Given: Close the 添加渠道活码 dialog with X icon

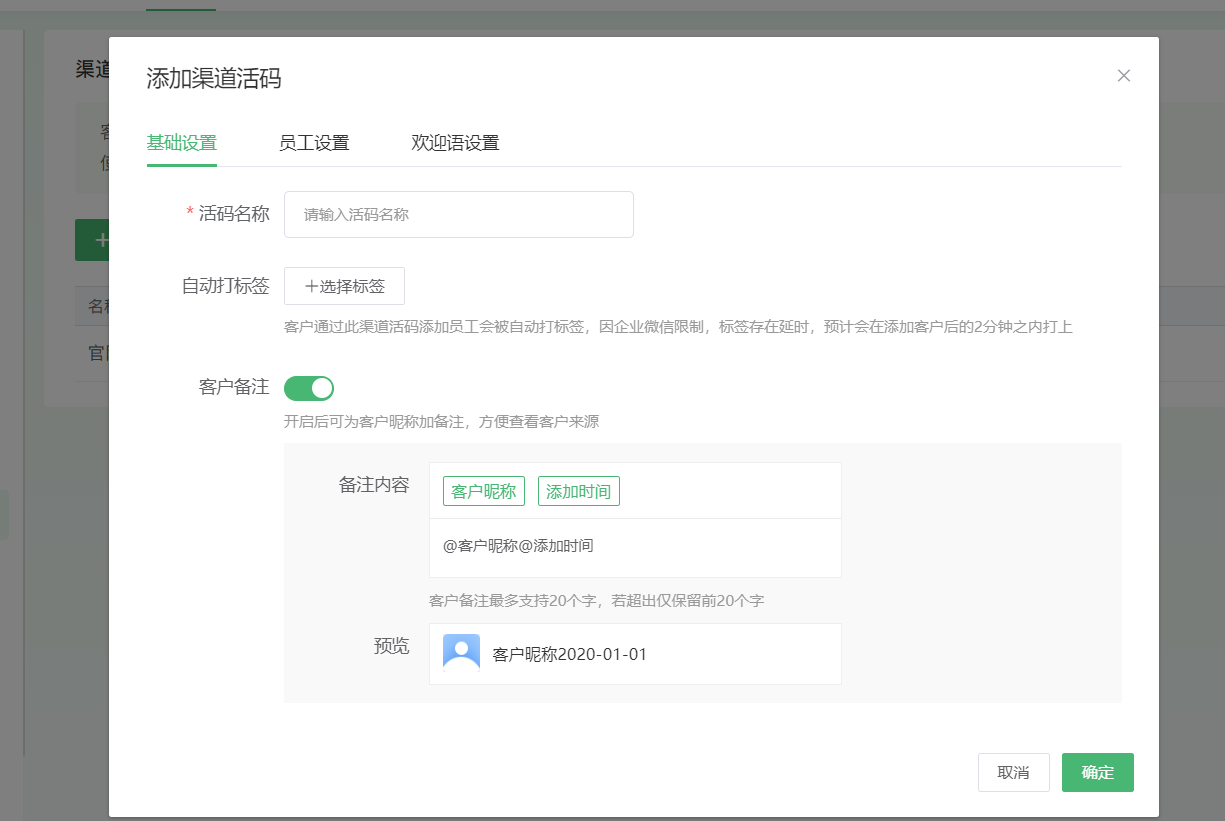Looking at the screenshot, I should pos(1123,76).
